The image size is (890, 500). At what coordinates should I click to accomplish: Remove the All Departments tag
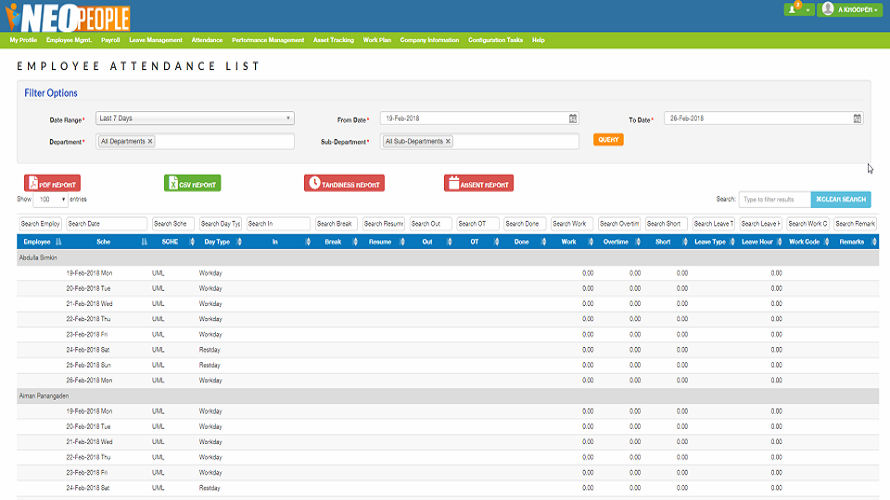pos(150,142)
